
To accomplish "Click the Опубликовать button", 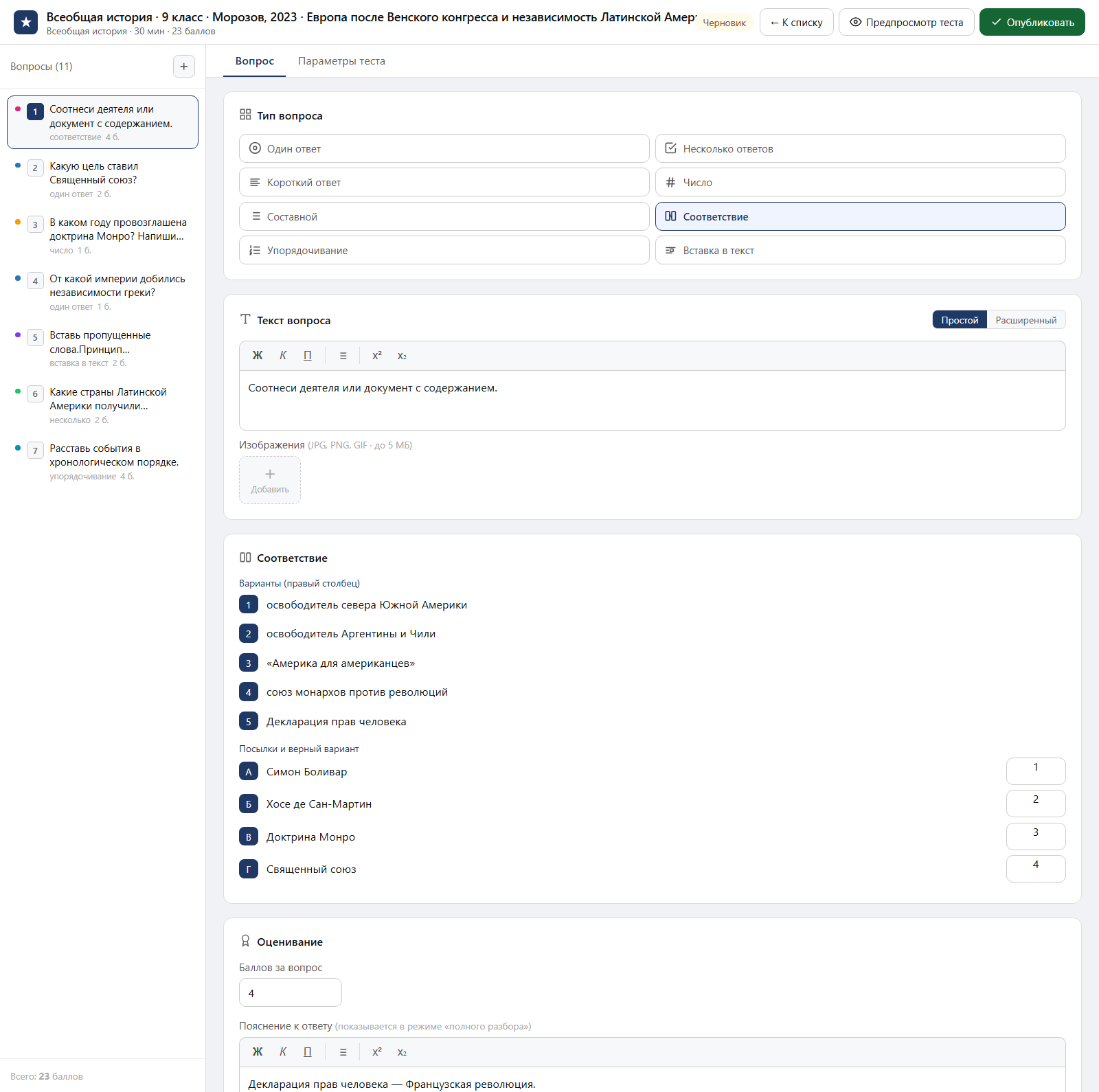I will [x=1032, y=22].
